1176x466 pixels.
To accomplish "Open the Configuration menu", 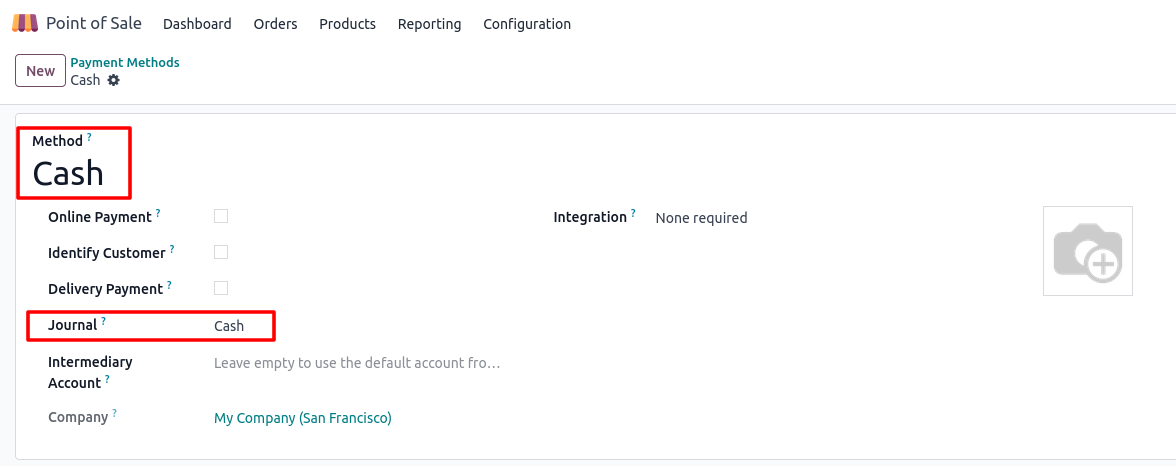I will (526, 24).
